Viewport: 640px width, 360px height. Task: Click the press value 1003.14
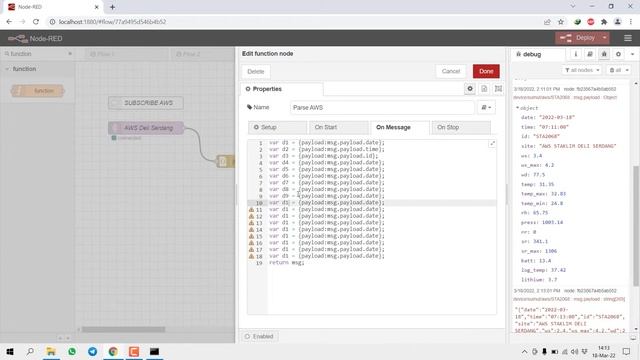pos(552,222)
